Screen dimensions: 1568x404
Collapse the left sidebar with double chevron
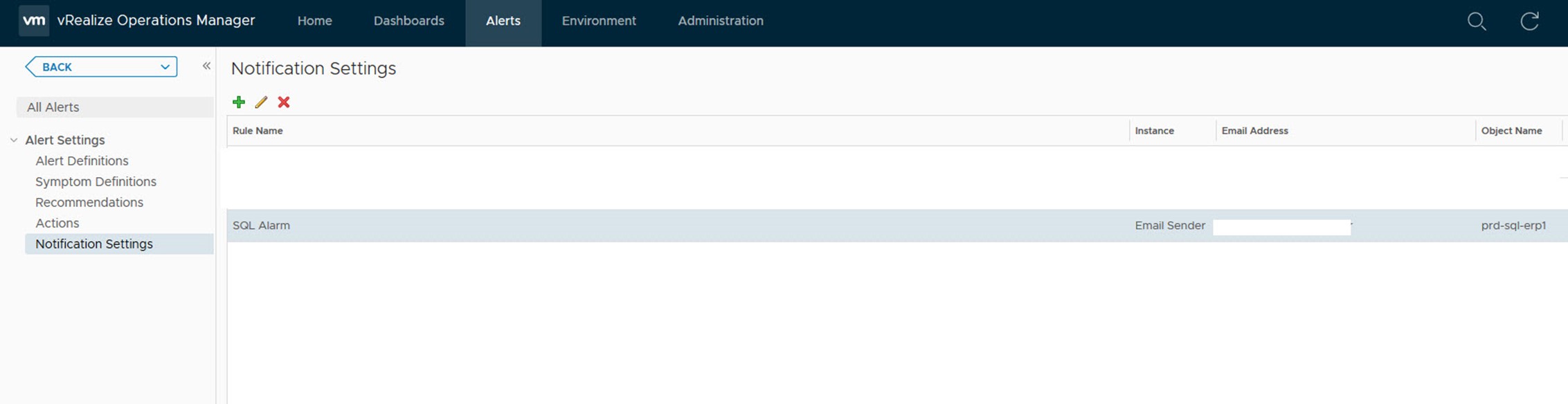coord(206,66)
